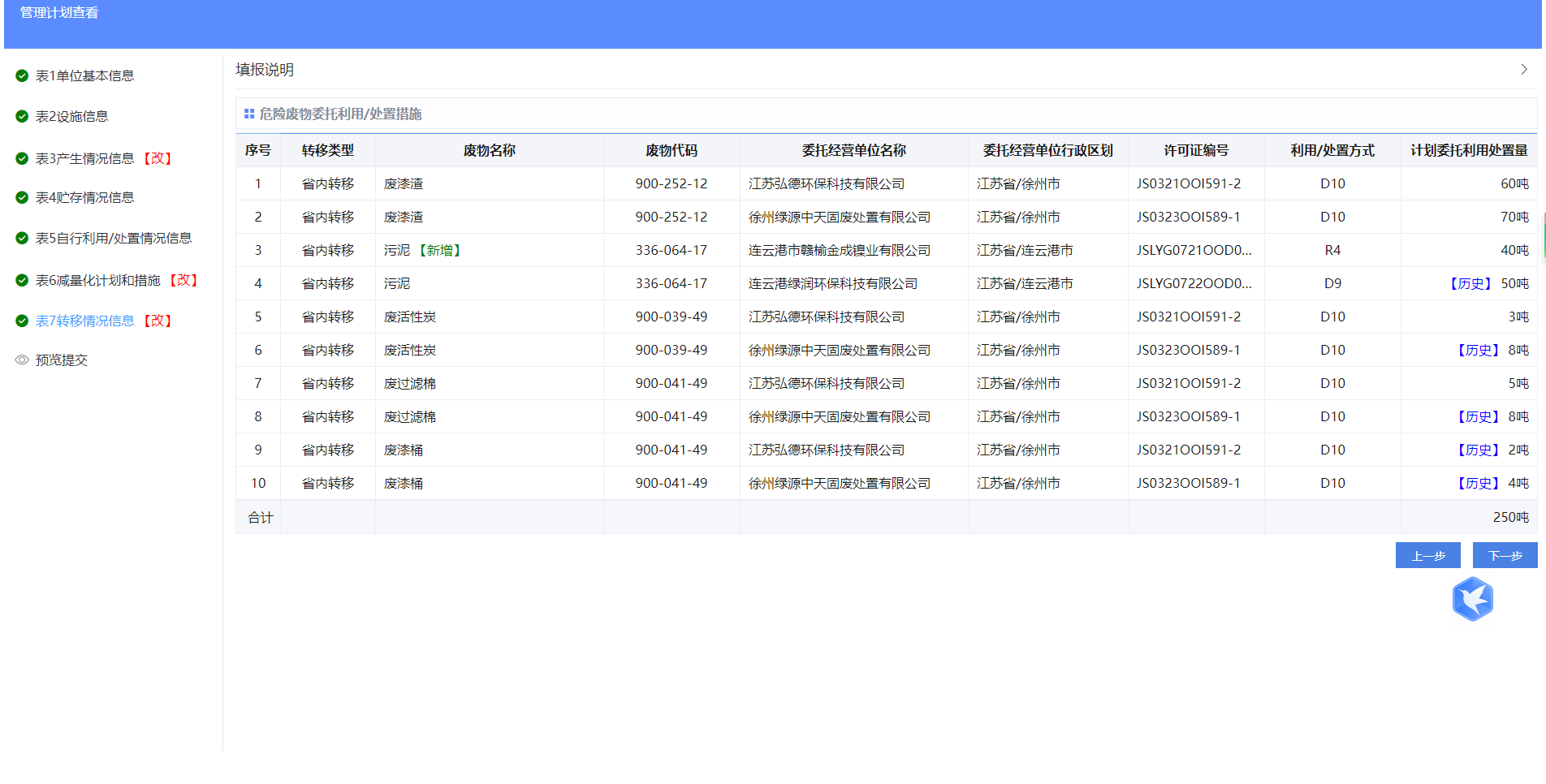Click the 下一步 button
The width and height of the screenshot is (1546, 784).
[1505, 555]
